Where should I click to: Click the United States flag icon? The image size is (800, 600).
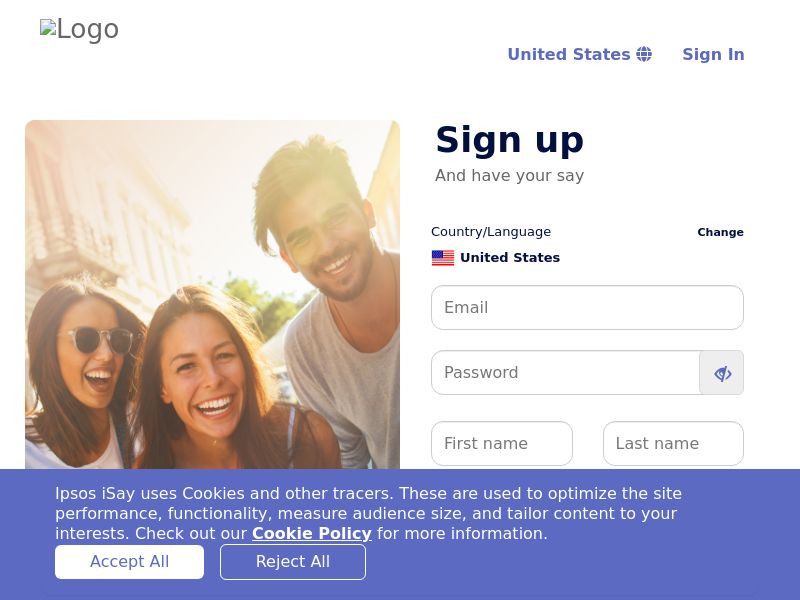click(x=443, y=258)
